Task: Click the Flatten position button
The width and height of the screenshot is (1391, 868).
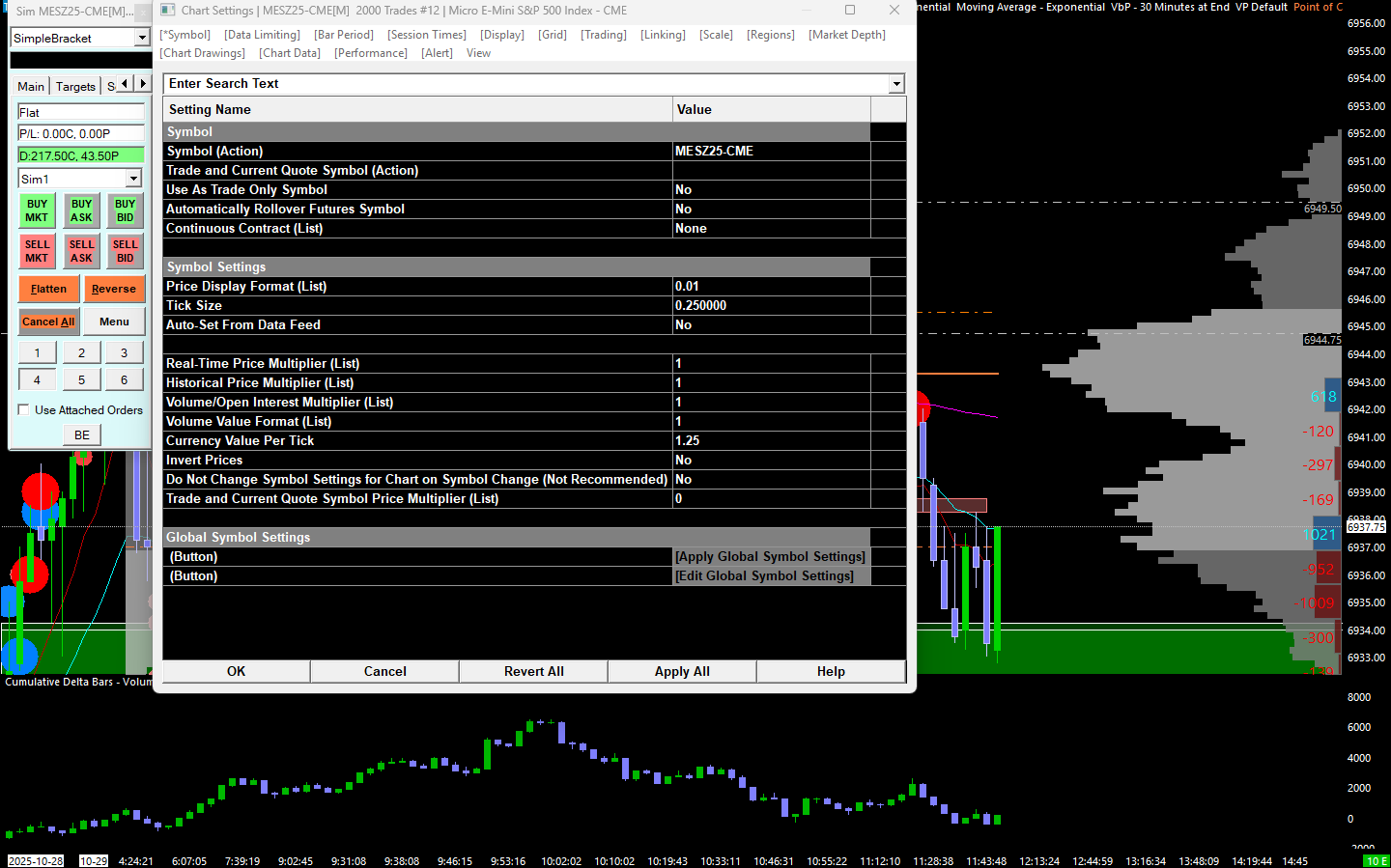Action: pos(48,289)
